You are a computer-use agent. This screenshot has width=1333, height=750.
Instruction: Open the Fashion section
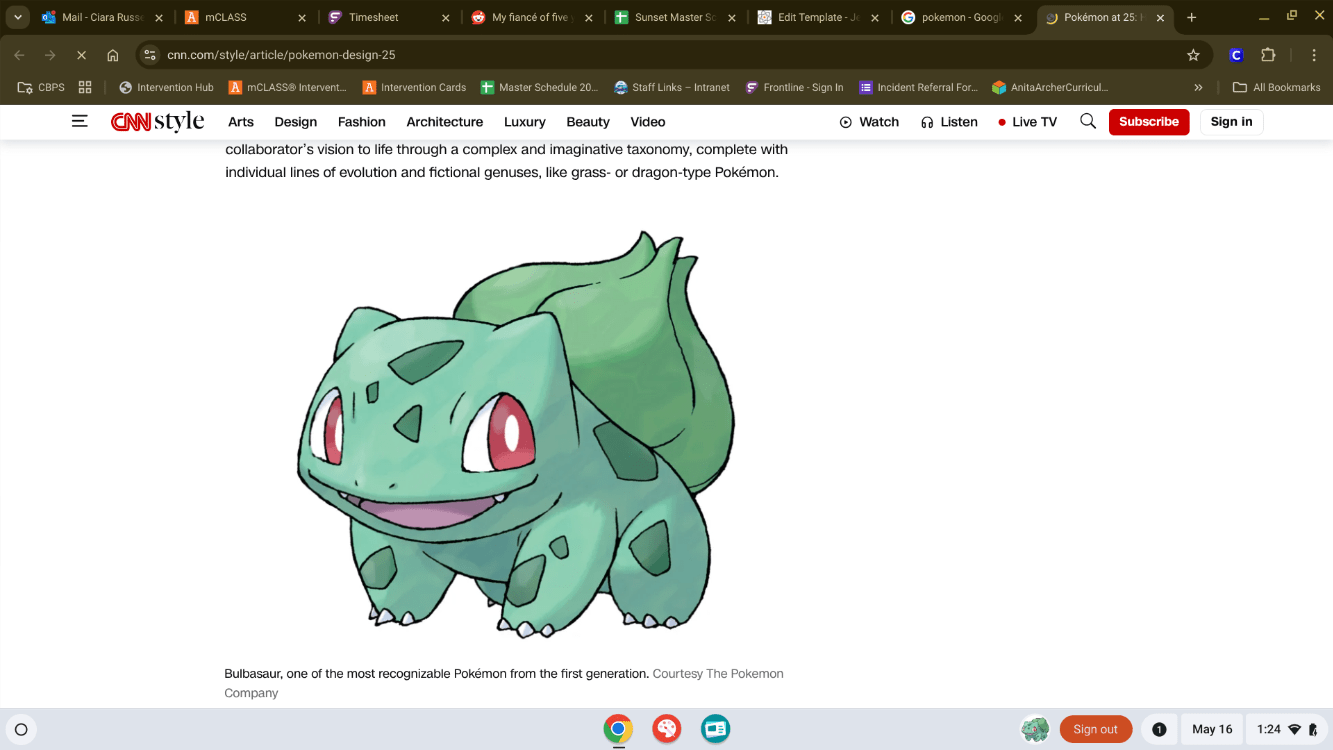click(x=362, y=122)
